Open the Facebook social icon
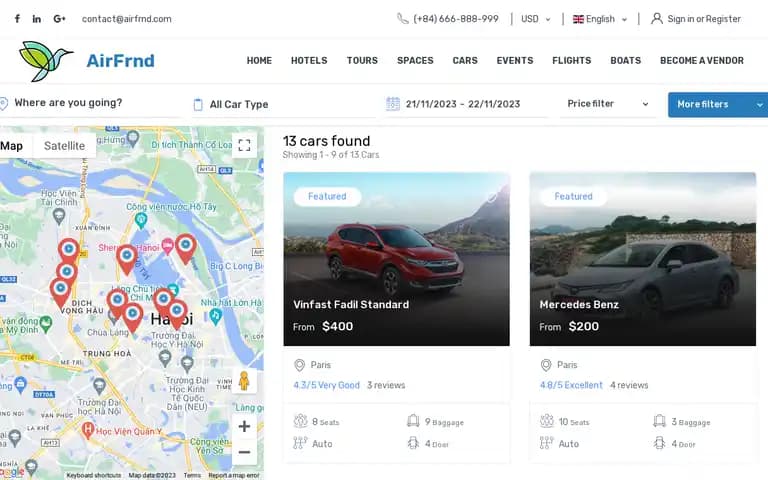768x480 pixels. coord(17,19)
